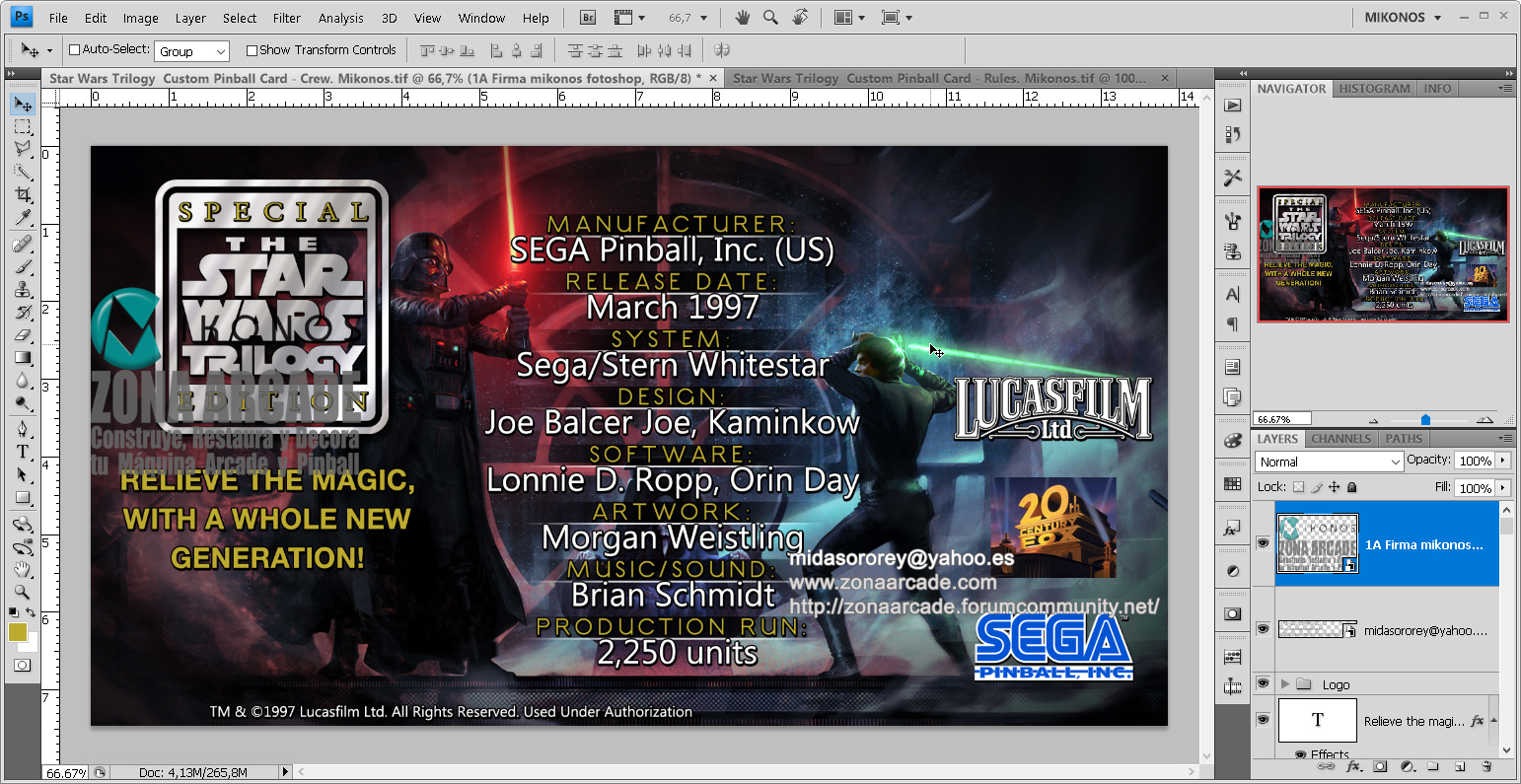The width and height of the screenshot is (1521, 784).
Task: Launch Adobe Bridge from the application bar
Action: pyautogui.click(x=588, y=18)
